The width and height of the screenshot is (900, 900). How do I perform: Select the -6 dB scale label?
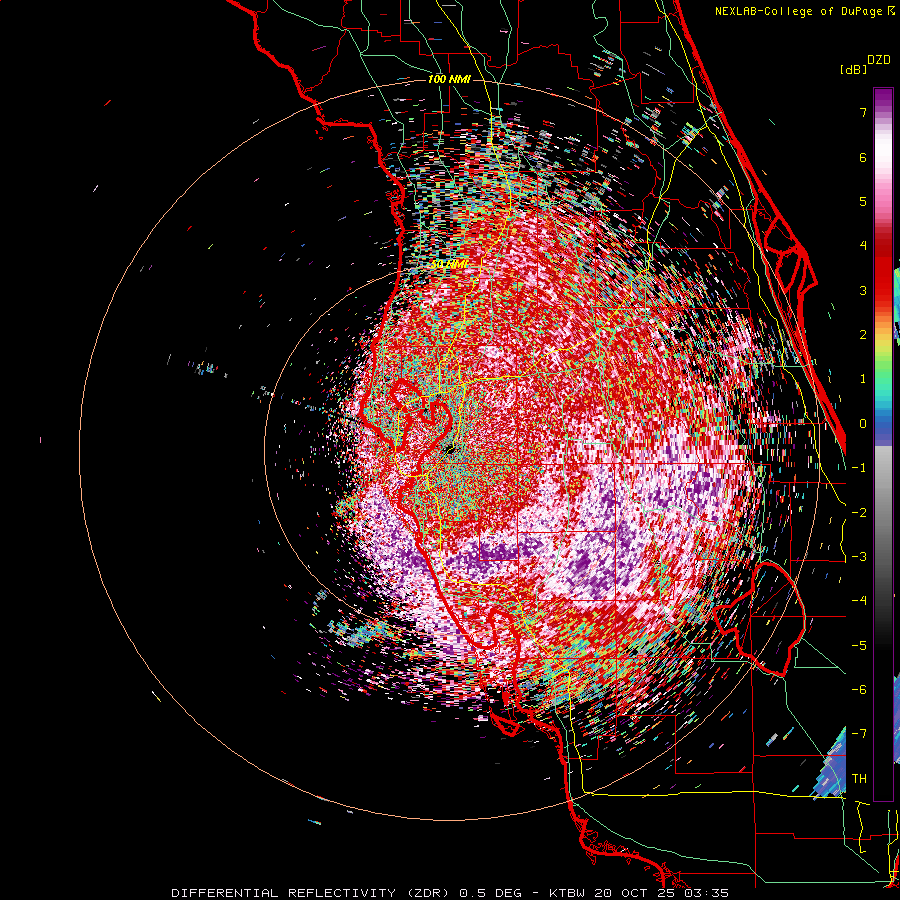859,690
